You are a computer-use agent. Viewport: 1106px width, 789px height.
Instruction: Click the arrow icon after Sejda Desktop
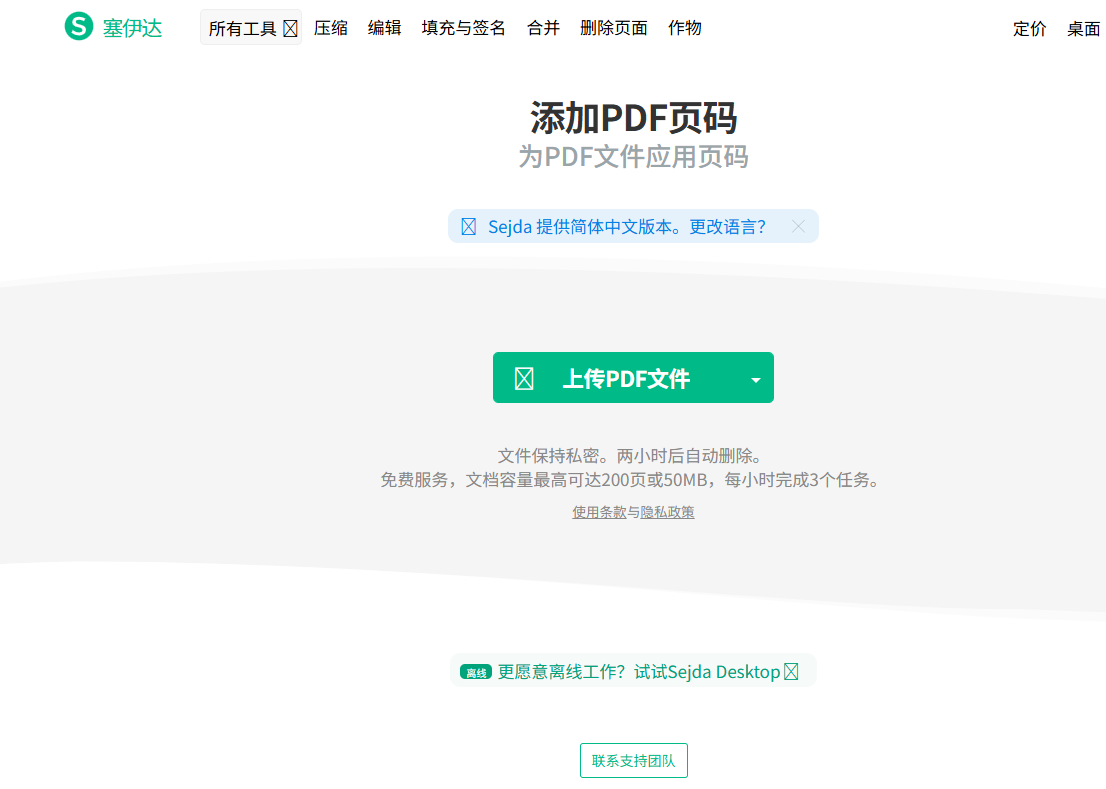pos(791,672)
